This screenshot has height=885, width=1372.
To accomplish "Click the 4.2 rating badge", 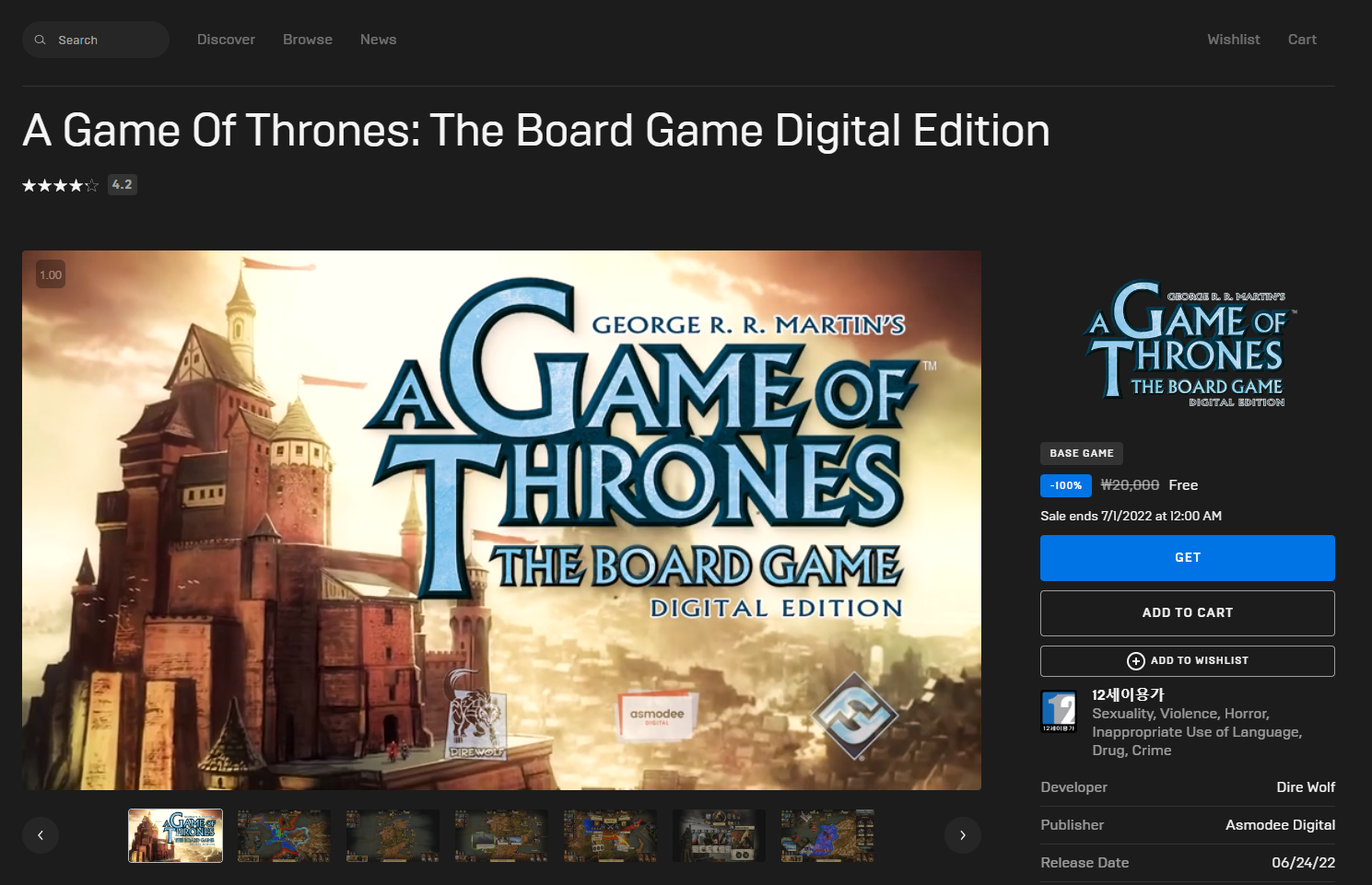I will (123, 185).
